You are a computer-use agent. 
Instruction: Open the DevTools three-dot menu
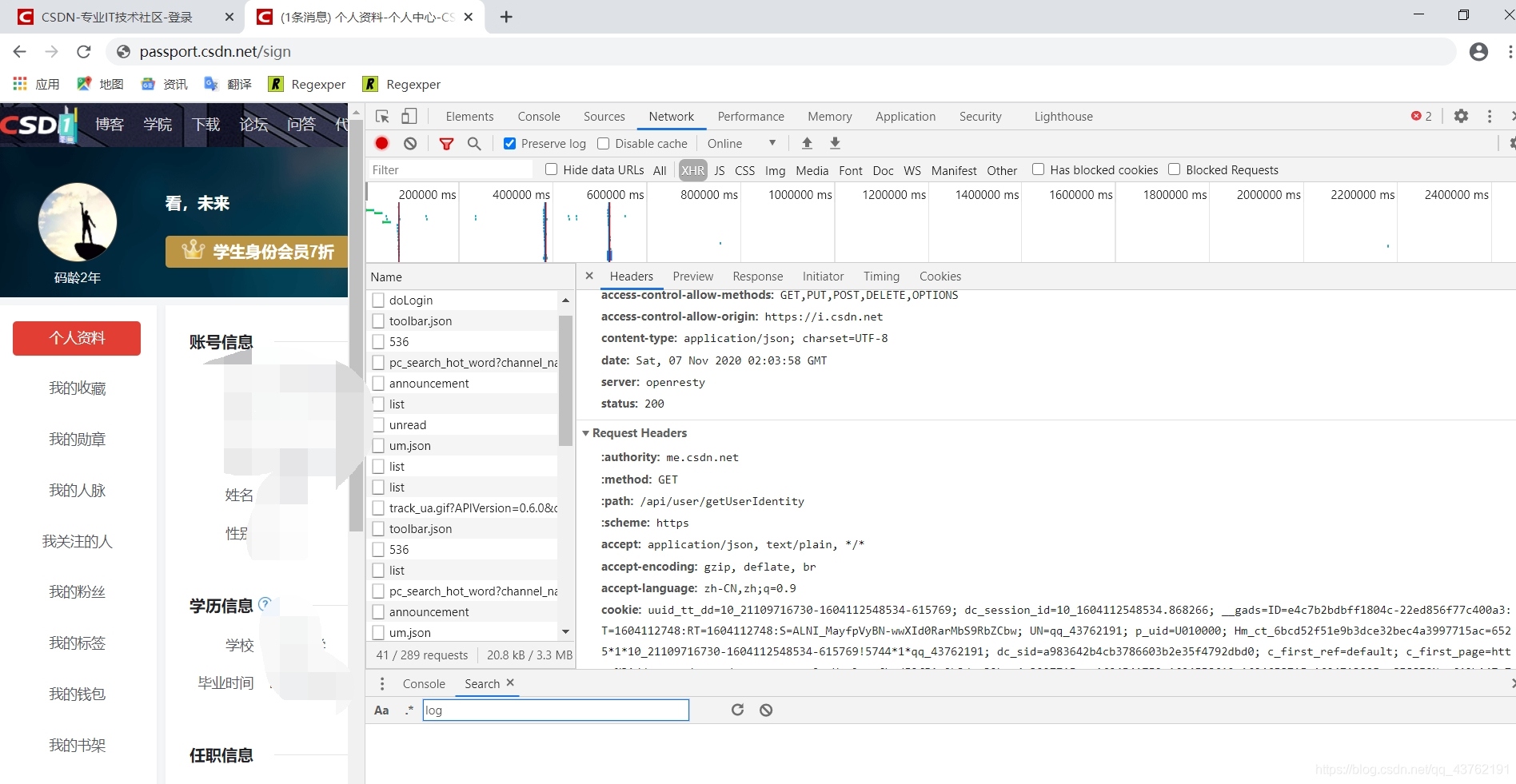coord(1489,116)
